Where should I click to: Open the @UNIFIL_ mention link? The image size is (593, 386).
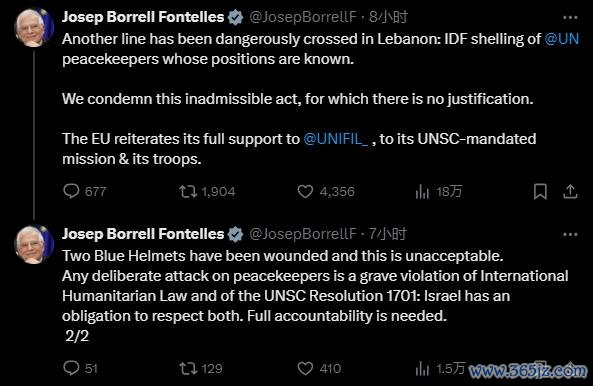[x=335, y=139]
